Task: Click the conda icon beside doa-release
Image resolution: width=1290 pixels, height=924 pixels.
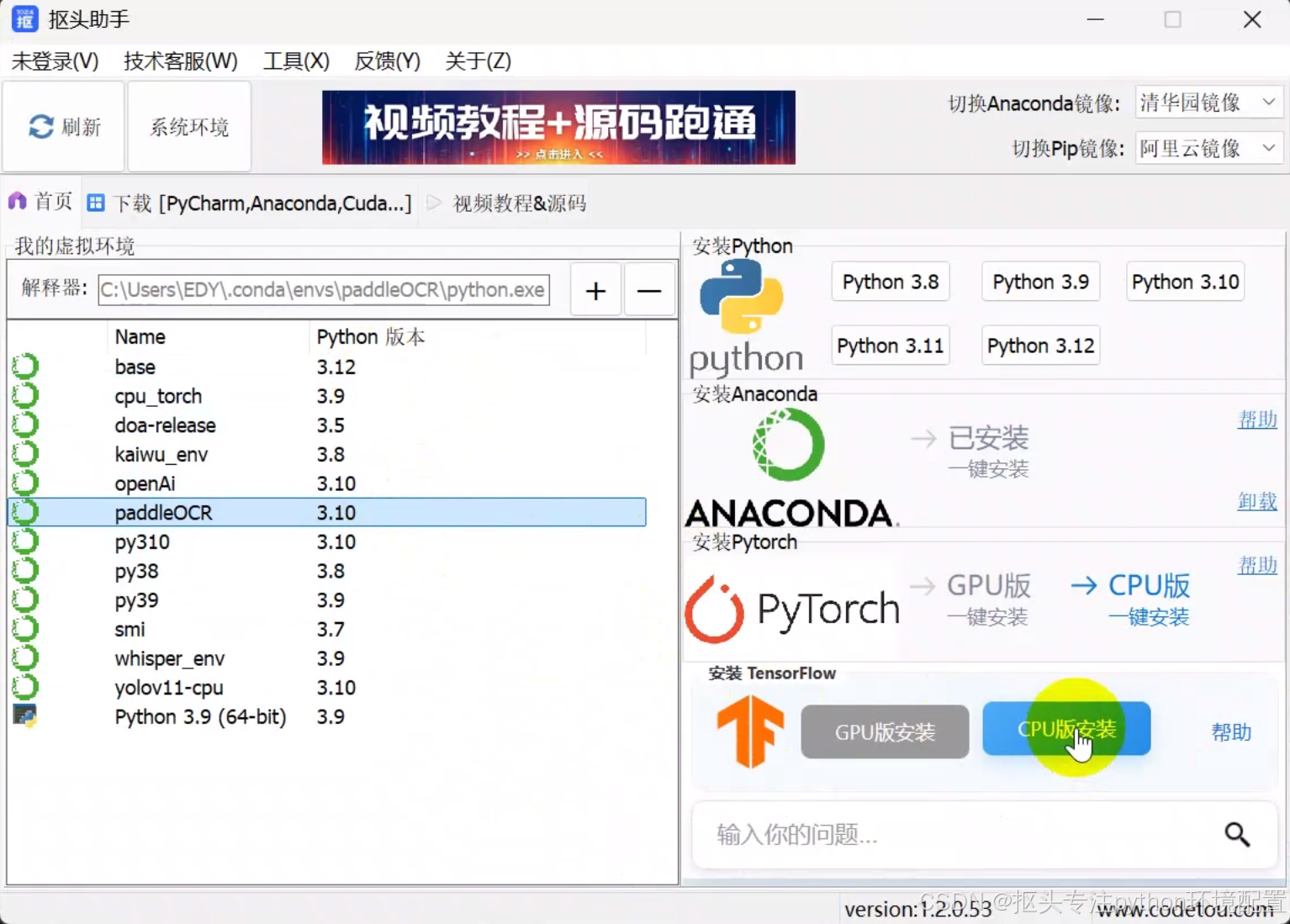Action: coord(25,425)
